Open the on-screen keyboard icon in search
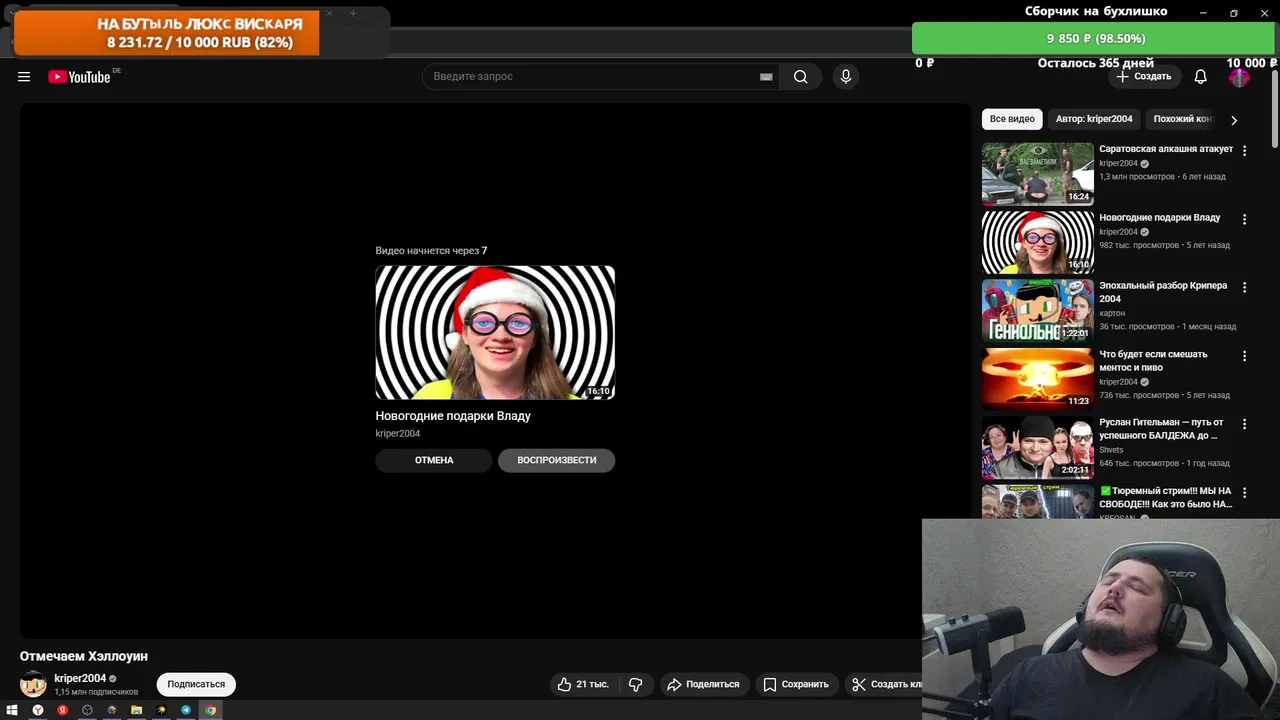 766,77
